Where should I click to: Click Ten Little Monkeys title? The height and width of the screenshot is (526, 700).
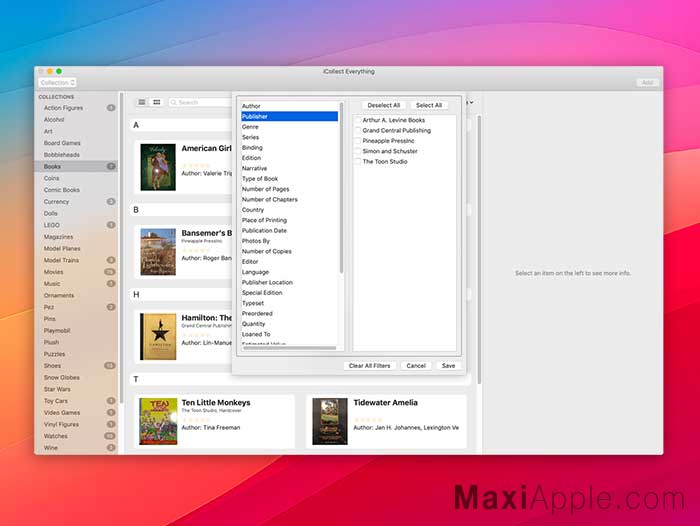click(x=216, y=402)
